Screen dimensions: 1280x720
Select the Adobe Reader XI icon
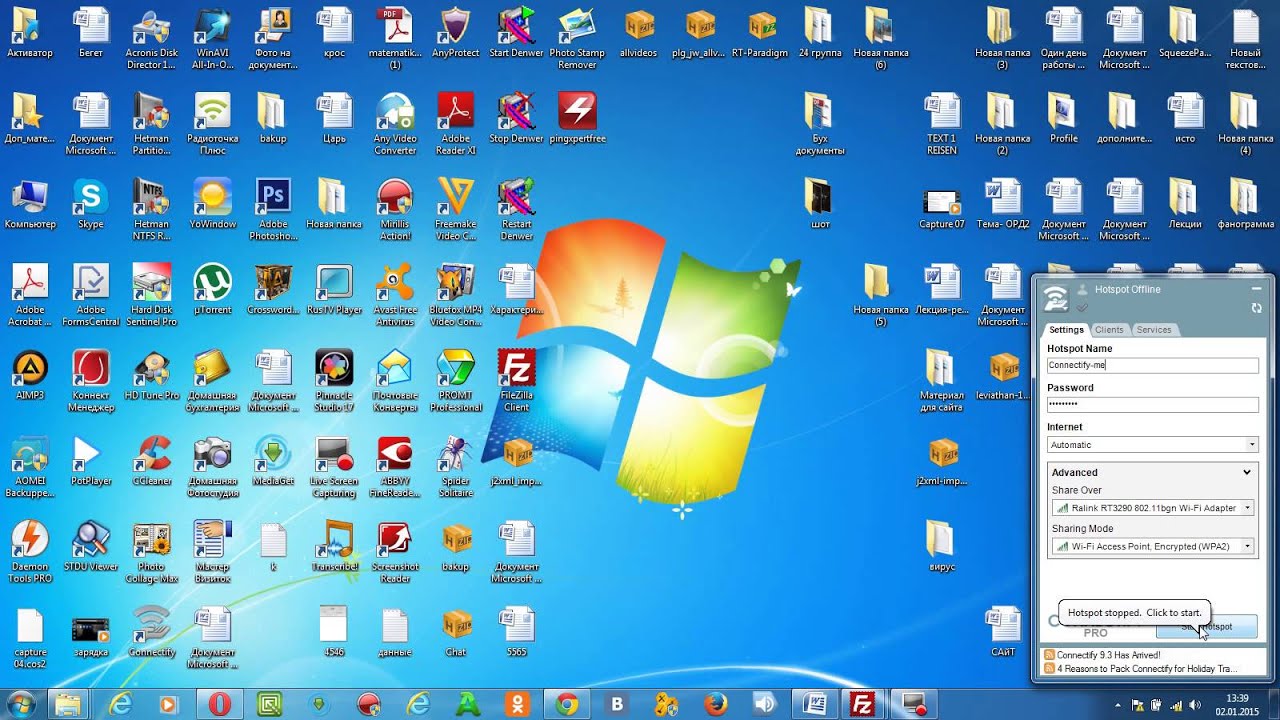pos(456,124)
